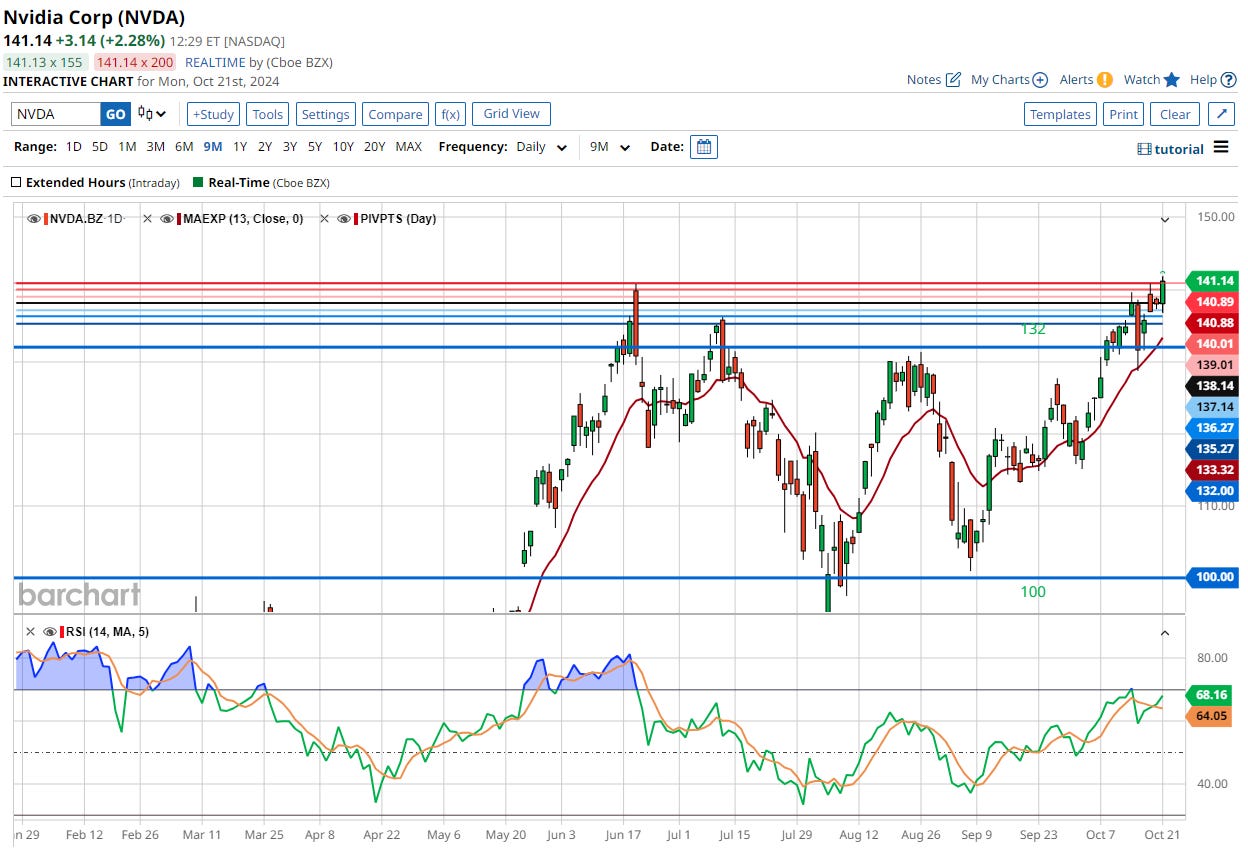Toggle visibility of PIVPTS study
This screenshot has width=1248, height=858.
pyautogui.click(x=344, y=219)
